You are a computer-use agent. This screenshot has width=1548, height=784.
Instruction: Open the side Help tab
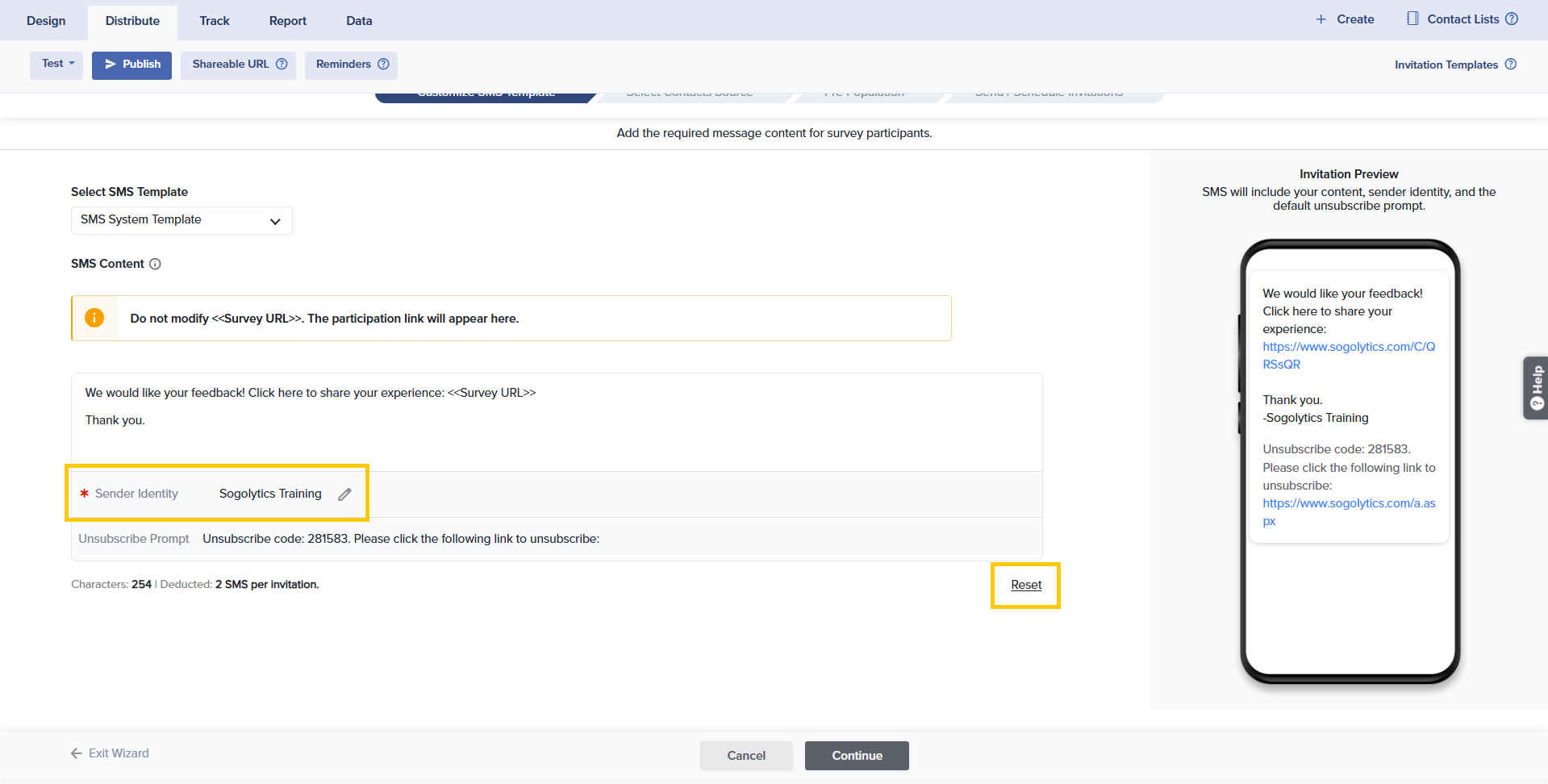tap(1536, 388)
